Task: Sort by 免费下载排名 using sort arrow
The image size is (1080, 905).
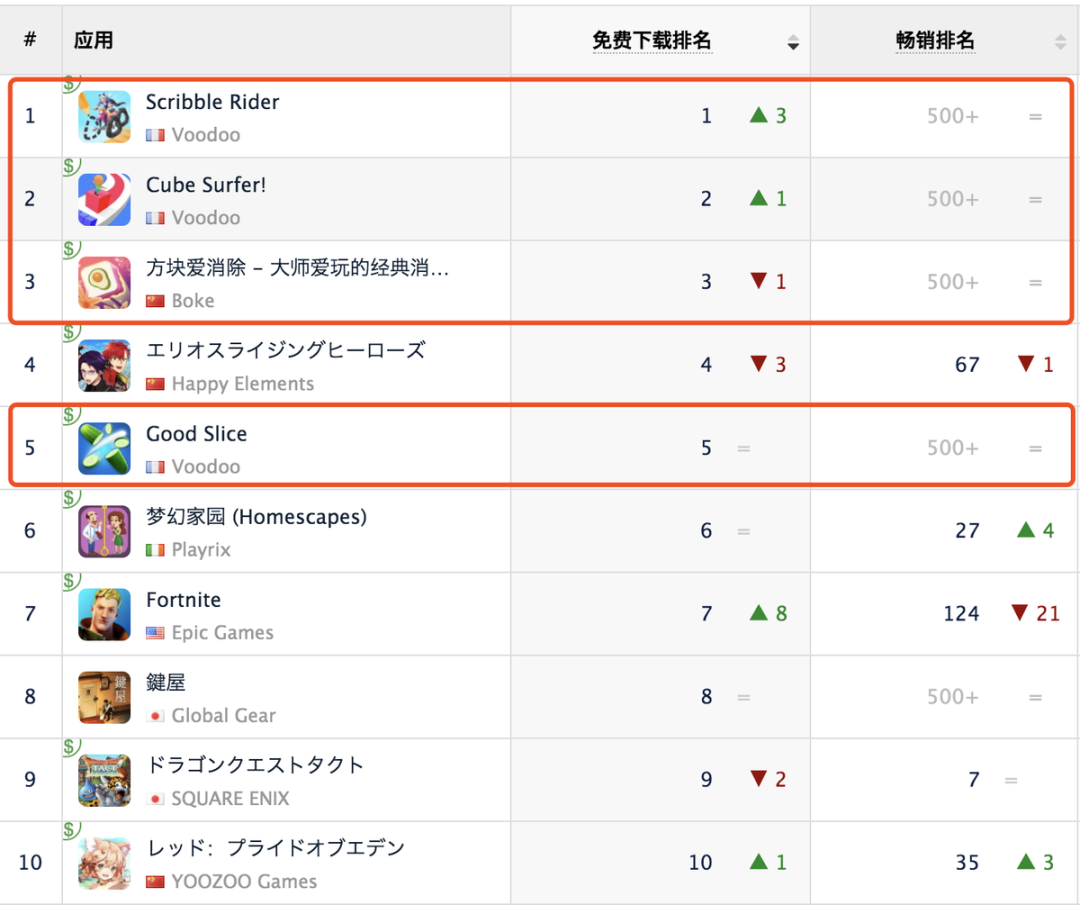Action: click(x=793, y=42)
